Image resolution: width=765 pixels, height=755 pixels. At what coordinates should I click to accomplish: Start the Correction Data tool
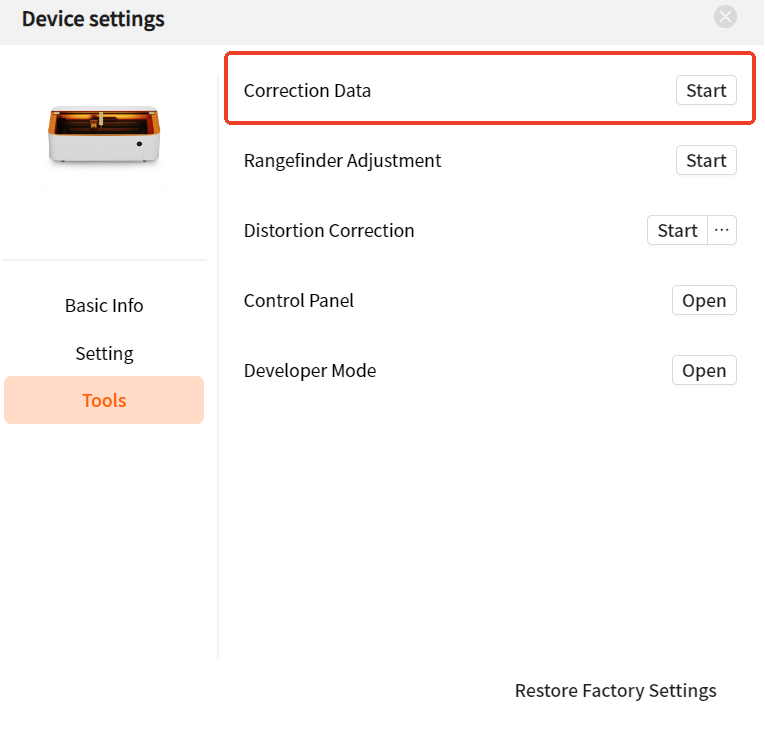pyautogui.click(x=706, y=90)
